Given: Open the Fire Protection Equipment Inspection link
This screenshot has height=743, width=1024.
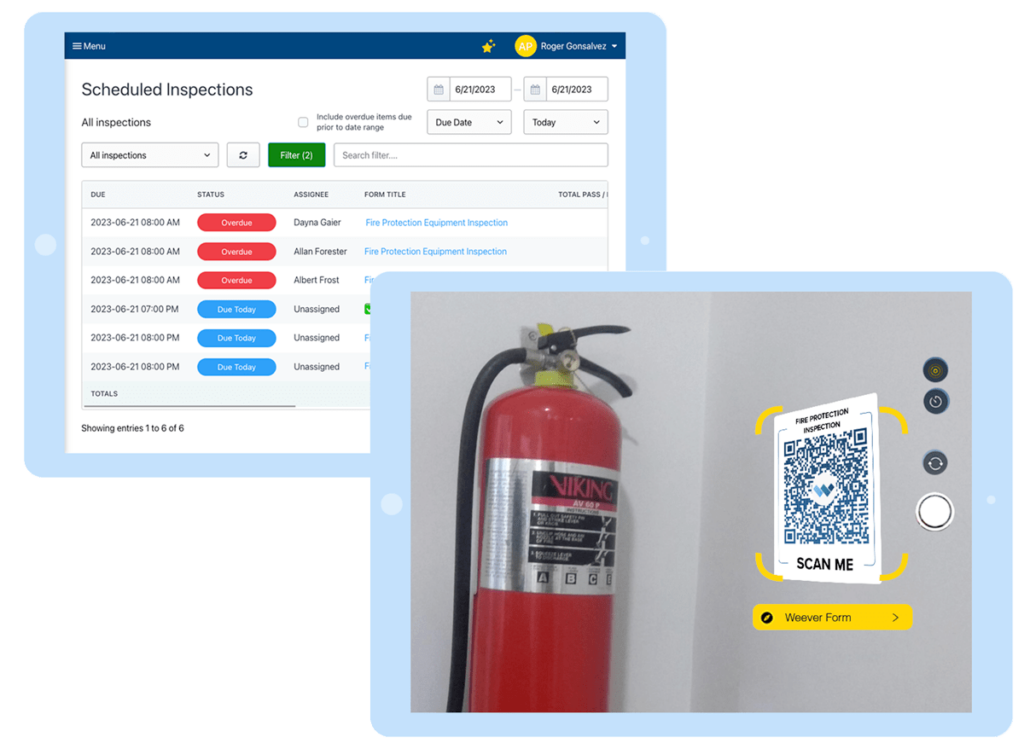Looking at the screenshot, I should 434,222.
